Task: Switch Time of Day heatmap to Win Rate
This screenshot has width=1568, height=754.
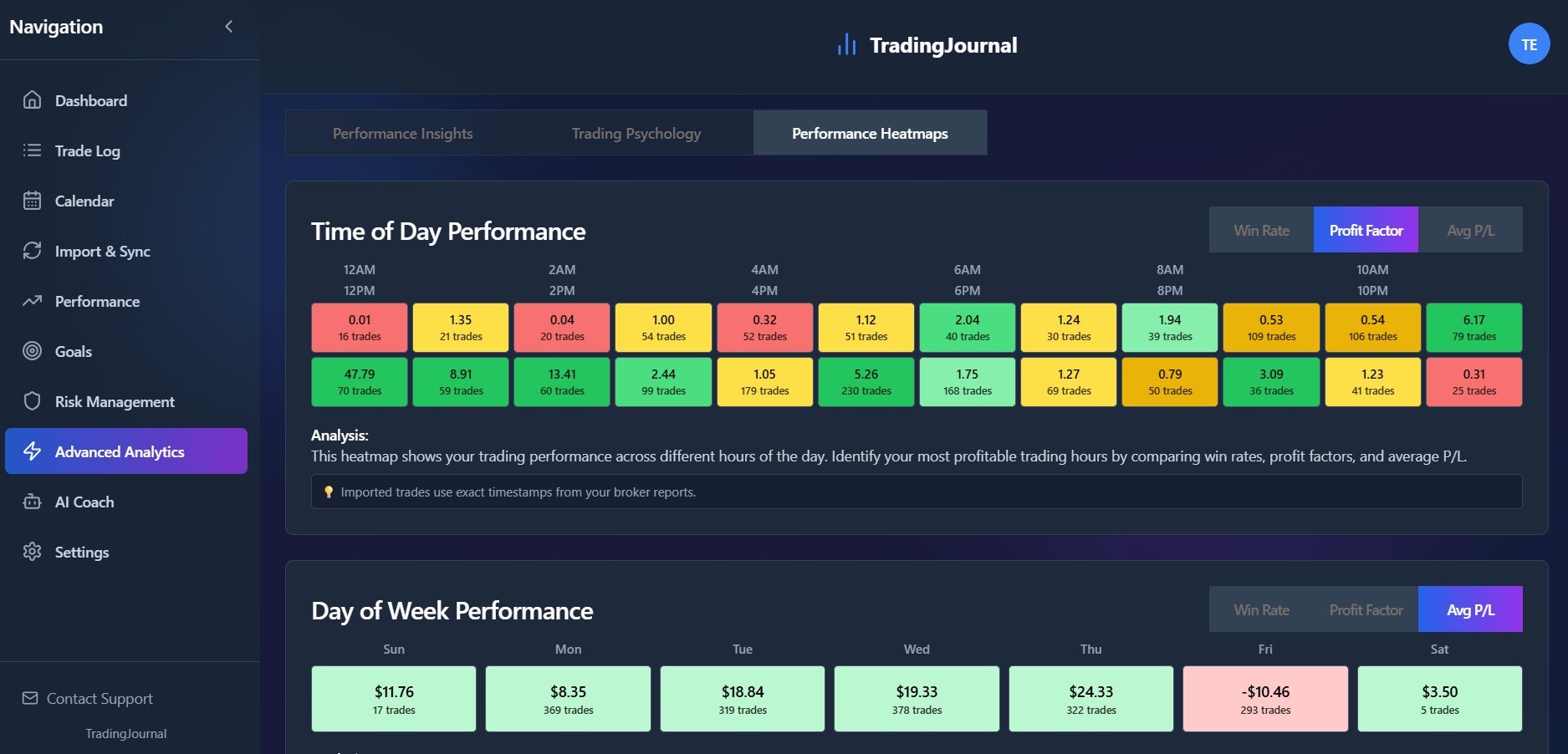Action: pyautogui.click(x=1261, y=230)
